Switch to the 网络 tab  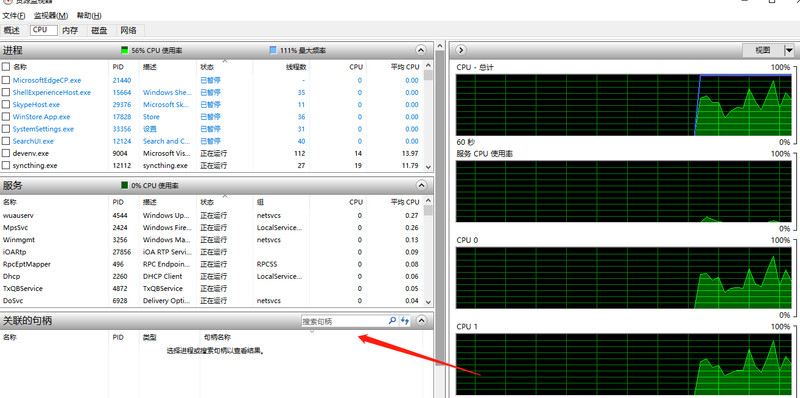[129, 30]
